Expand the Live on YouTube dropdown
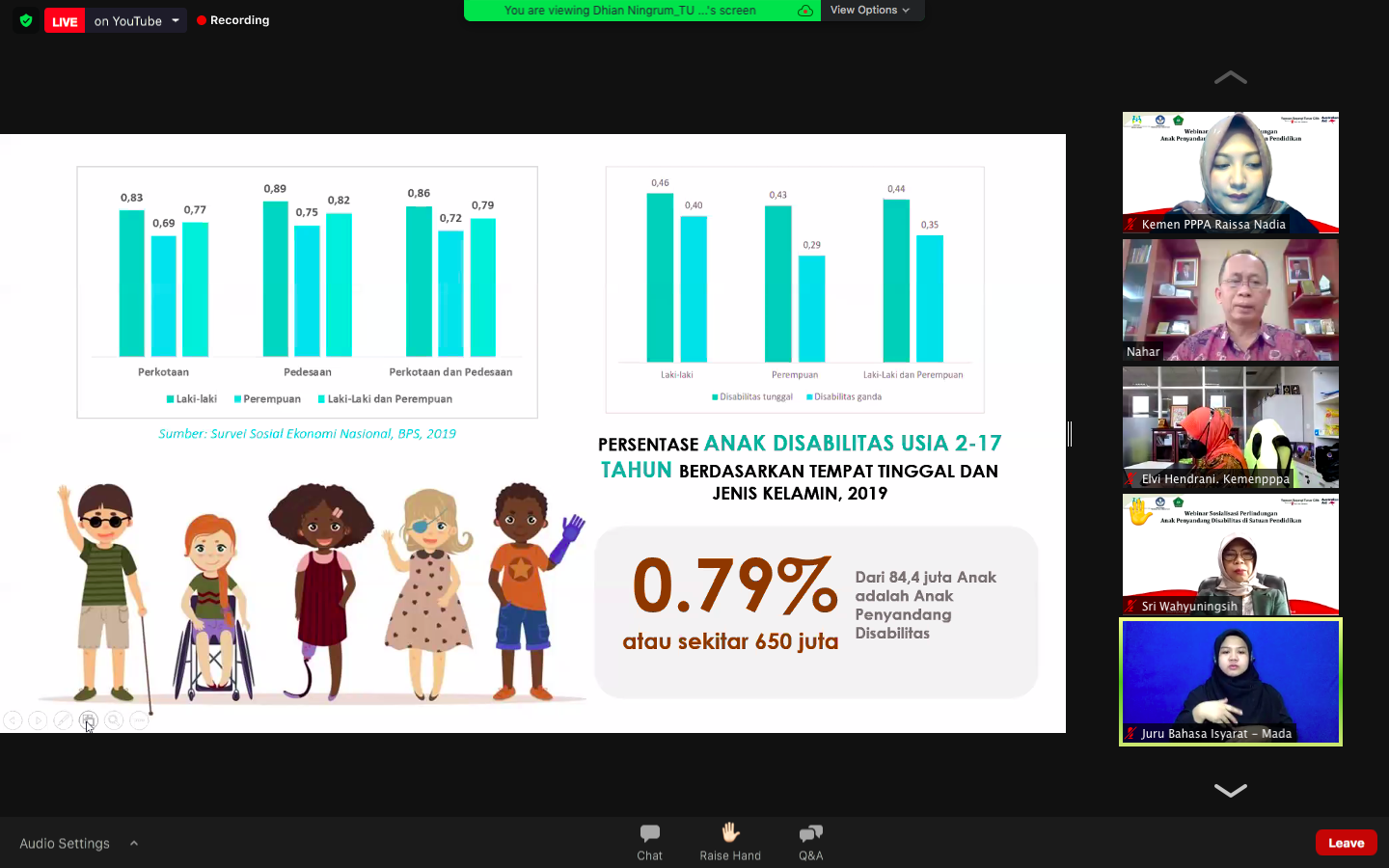 coord(176,20)
